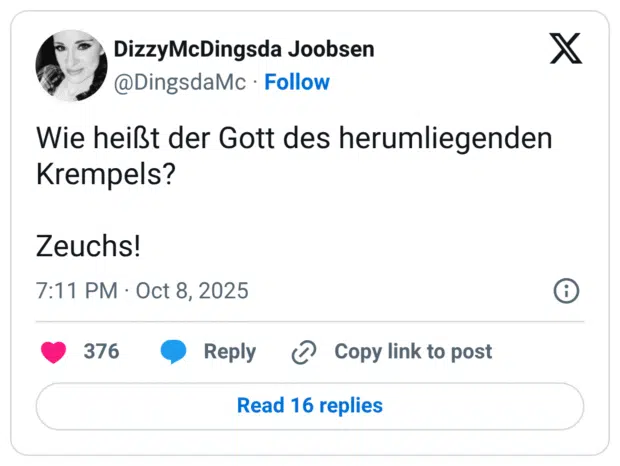The height and width of the screenshot is (466, 620).
Task: Open the DizzyMcDingsda profile picture
Action: [x=71, y=66]
